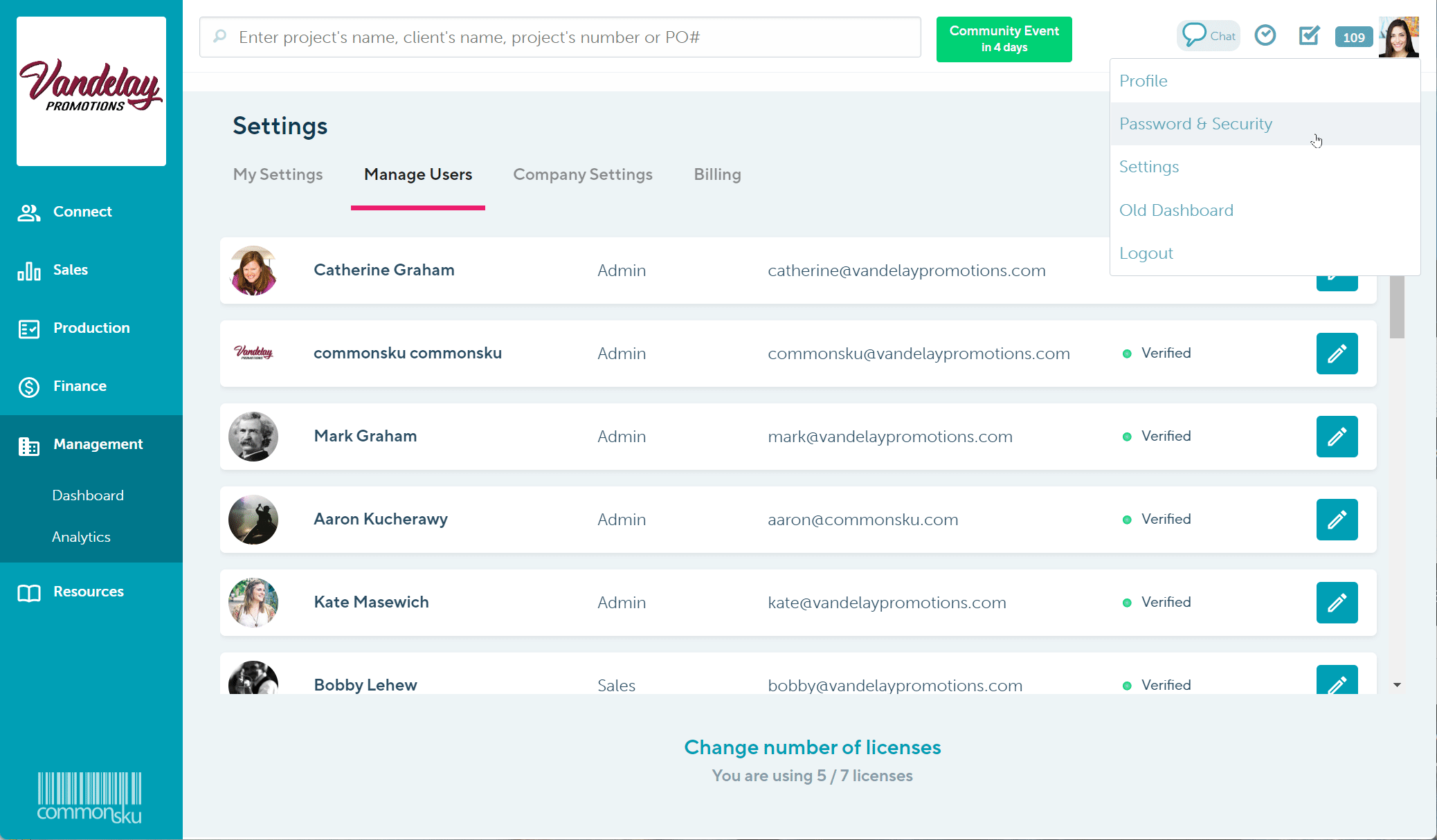The height and width of the screenshot is (840, 1437).
Task: Choose Logout from profile menu
Action: [1146, 253]
